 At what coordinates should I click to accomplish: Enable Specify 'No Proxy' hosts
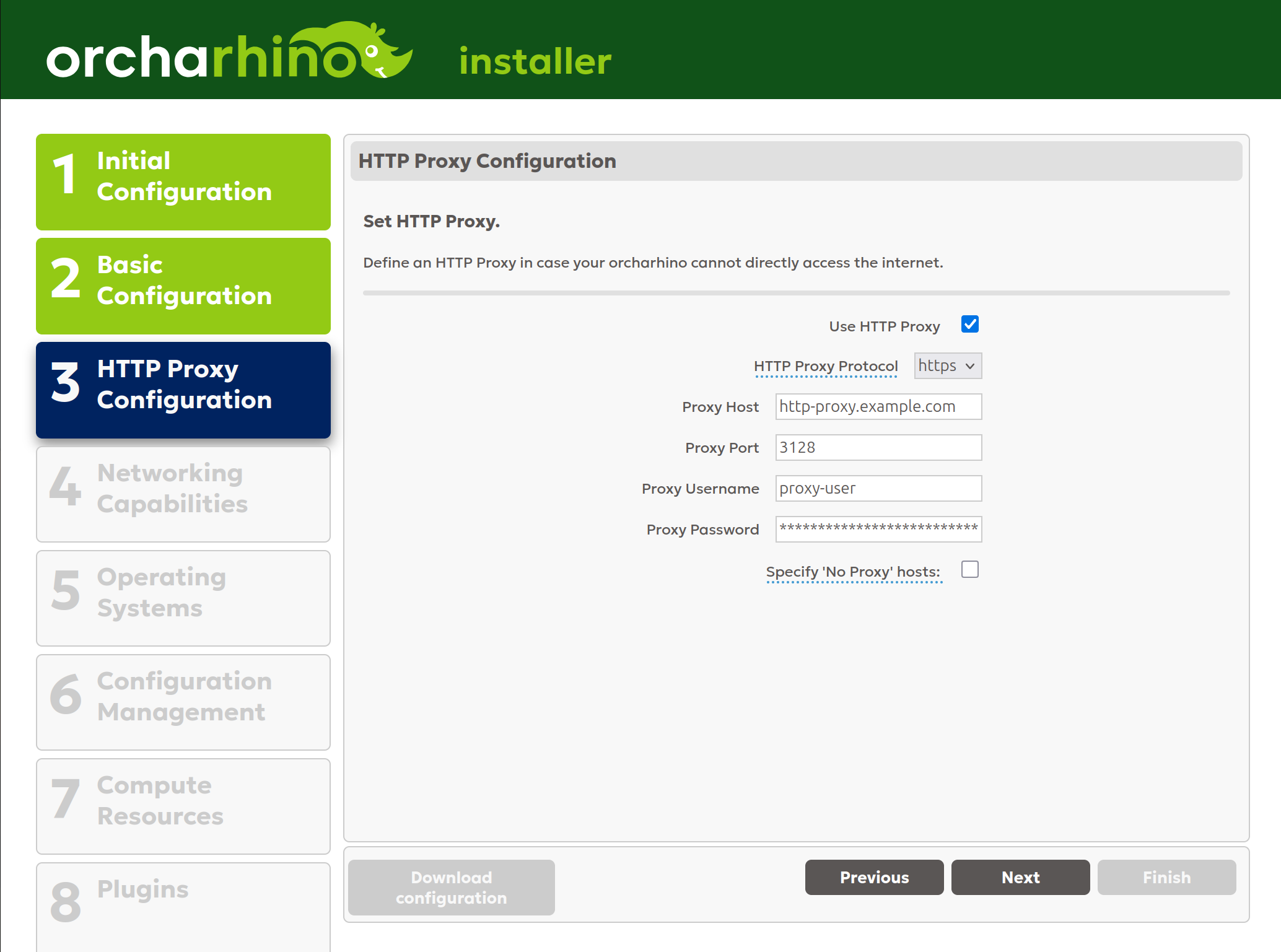[x=969, y=569]
